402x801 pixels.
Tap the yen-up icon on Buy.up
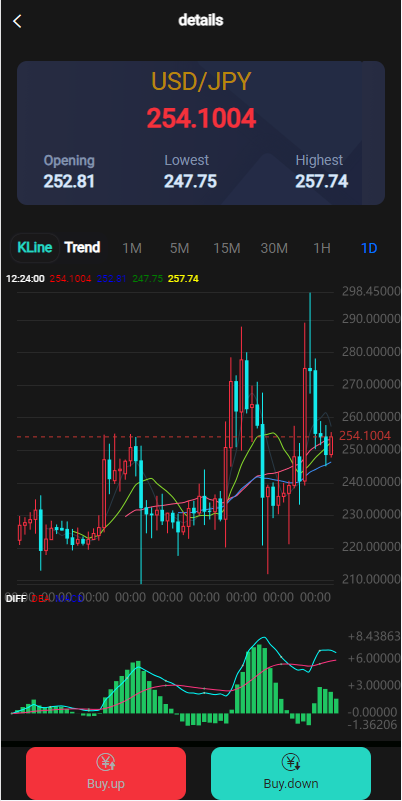point(106,763)
